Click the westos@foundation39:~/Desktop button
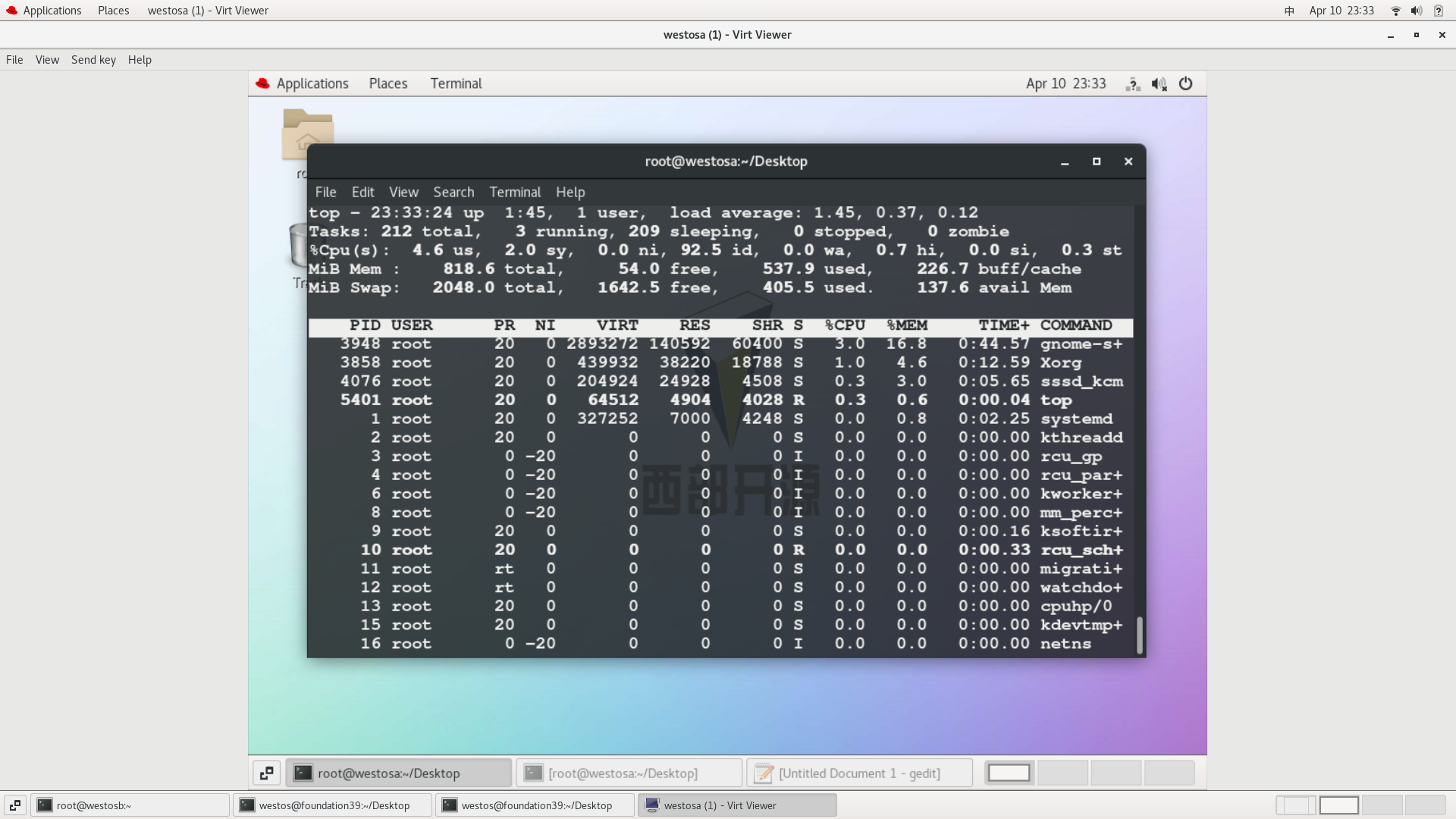Screen dimensions: 1456x819 pyautogui.click(x=334, y=804)
